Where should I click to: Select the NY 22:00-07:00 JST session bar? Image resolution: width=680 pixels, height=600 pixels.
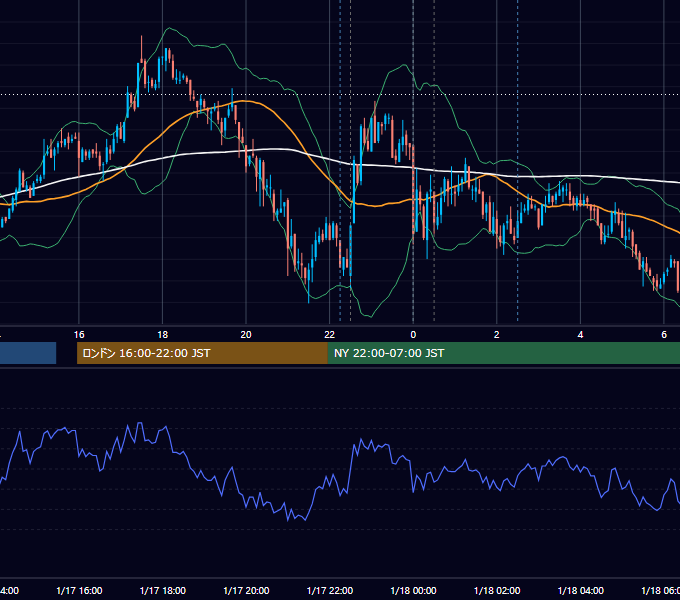[503, 353]
